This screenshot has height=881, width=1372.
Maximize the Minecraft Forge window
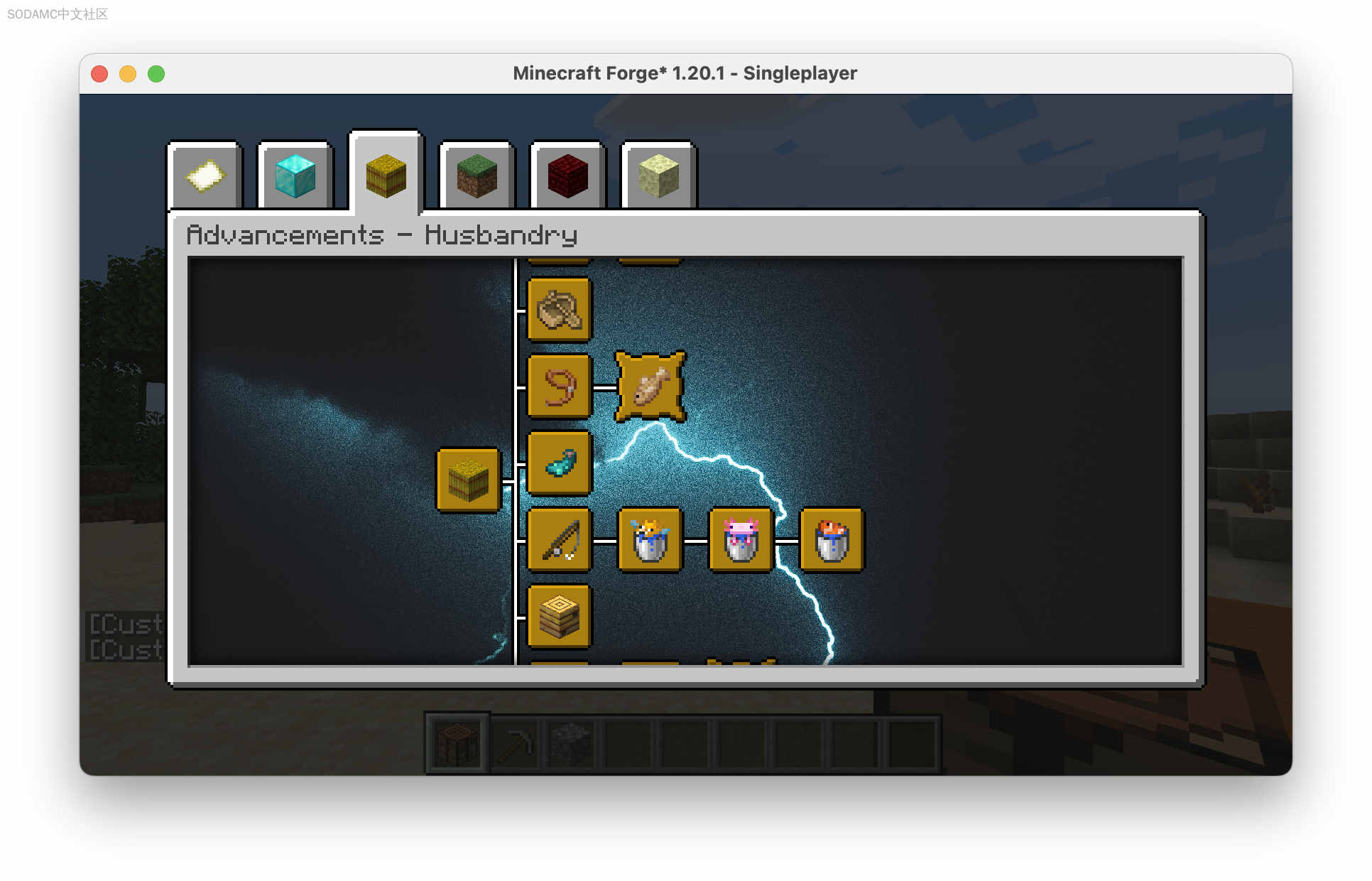[156, 74]
